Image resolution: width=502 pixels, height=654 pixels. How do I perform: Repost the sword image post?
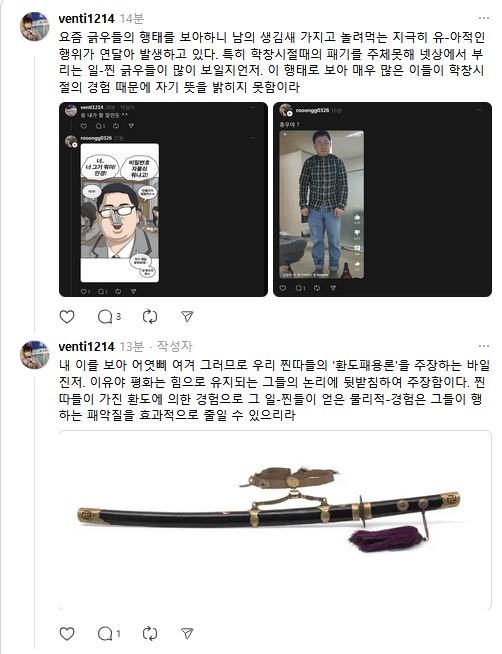coord(150,634)
